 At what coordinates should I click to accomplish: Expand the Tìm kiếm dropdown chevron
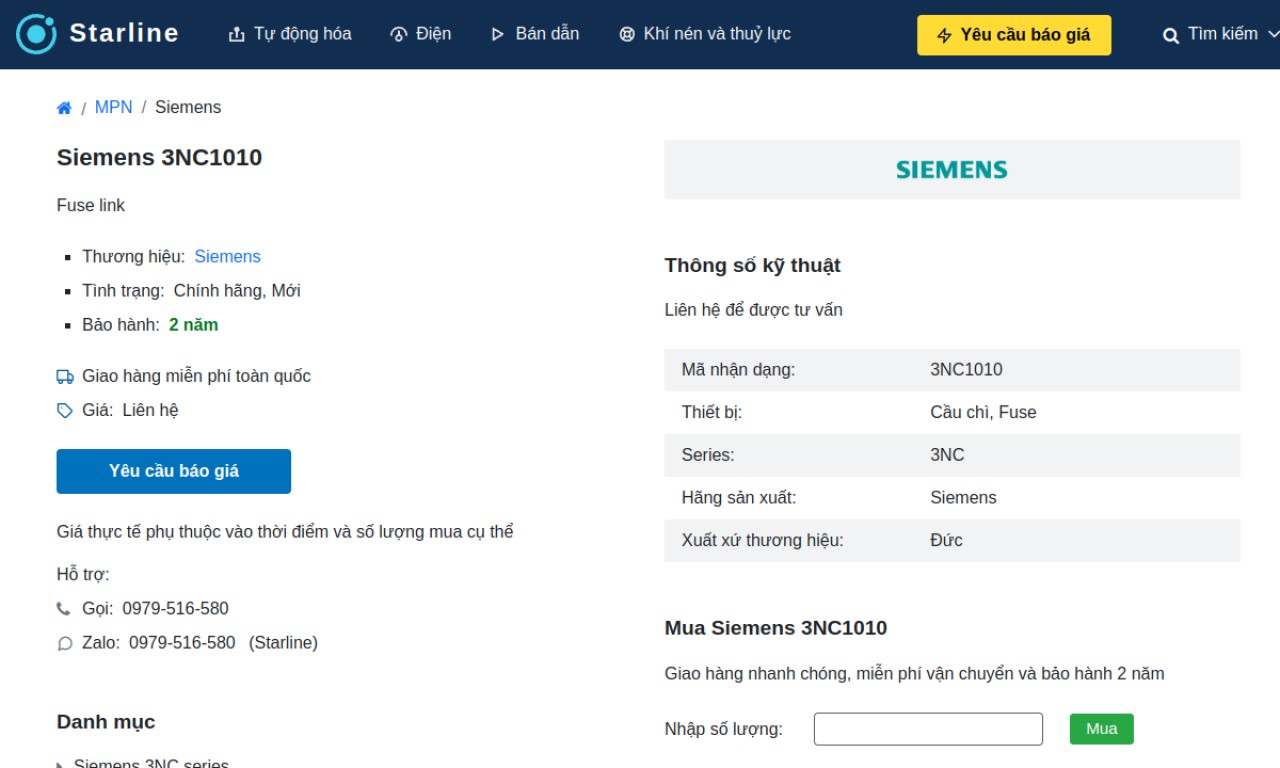[1273, 34]
